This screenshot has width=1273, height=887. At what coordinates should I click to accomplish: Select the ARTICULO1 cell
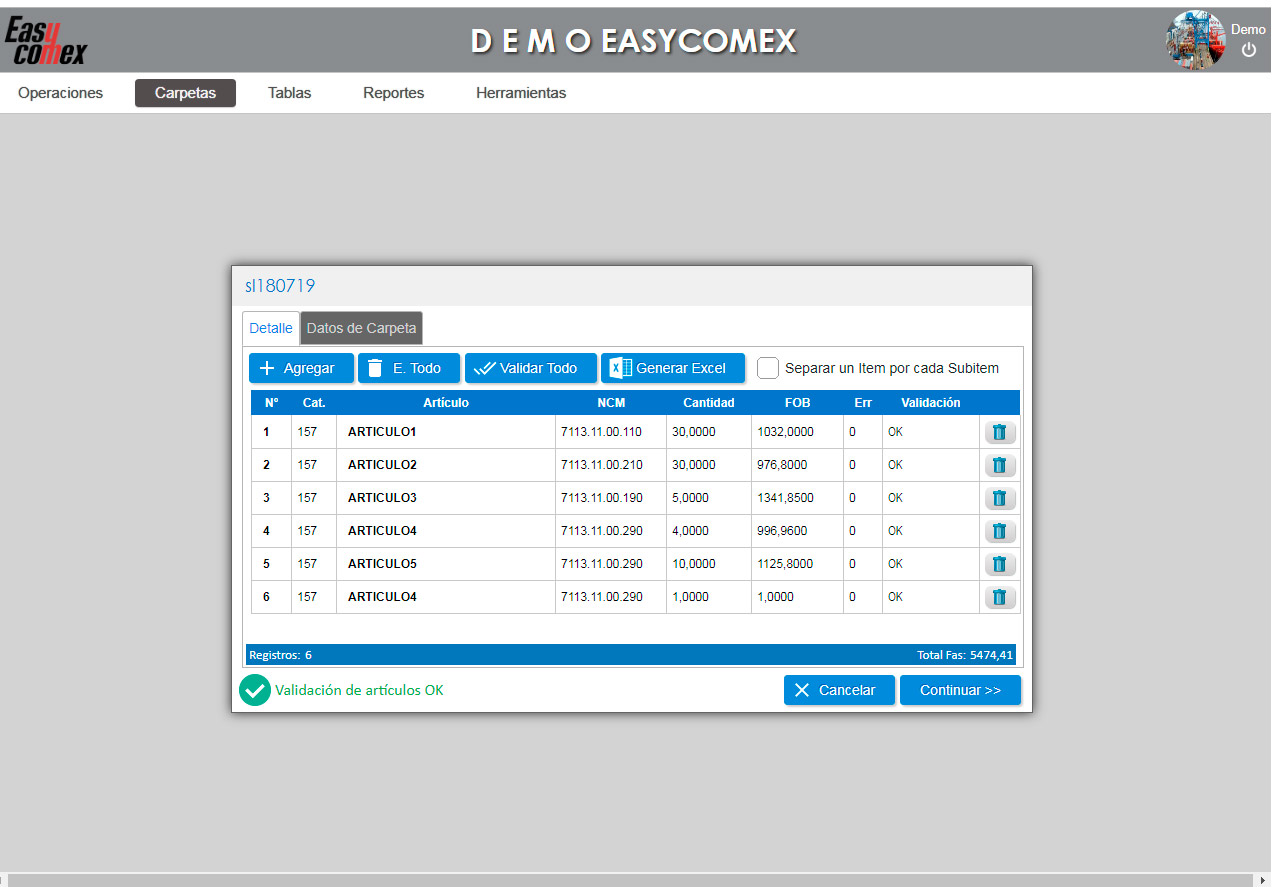click(446, 432)
